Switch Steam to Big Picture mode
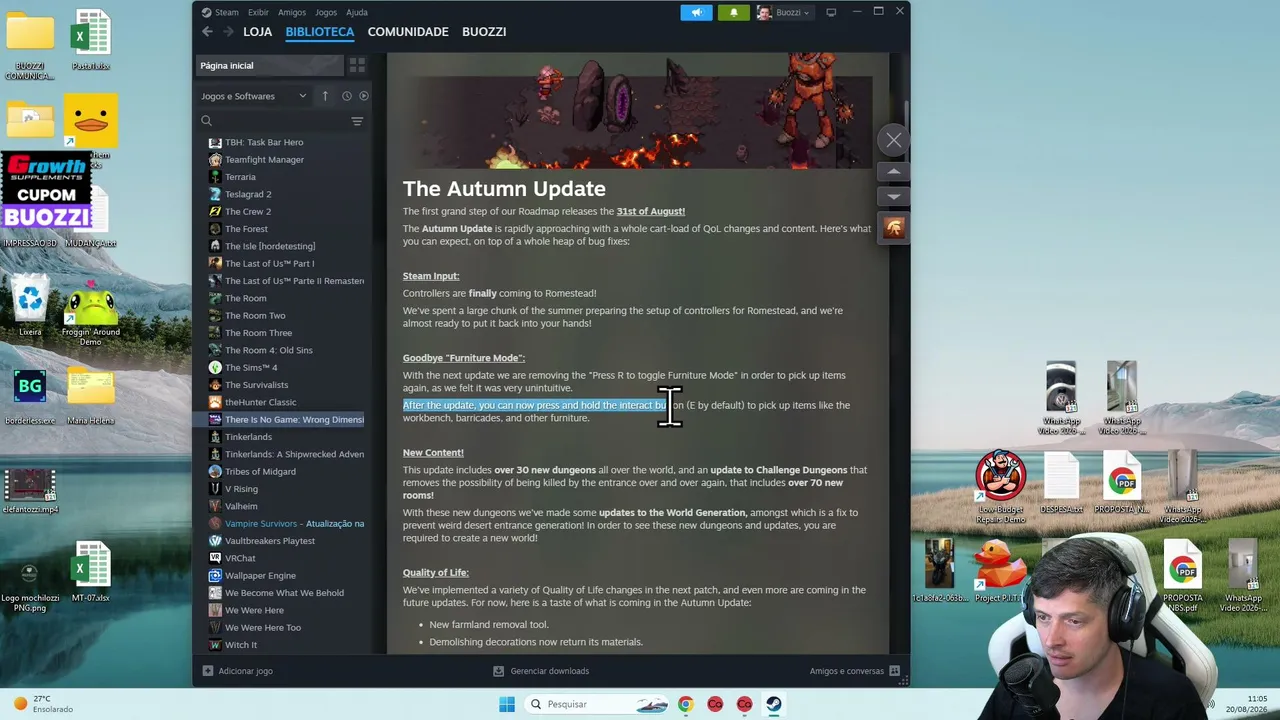Screen dimensions: 1280x720 [x=831, y=12]
